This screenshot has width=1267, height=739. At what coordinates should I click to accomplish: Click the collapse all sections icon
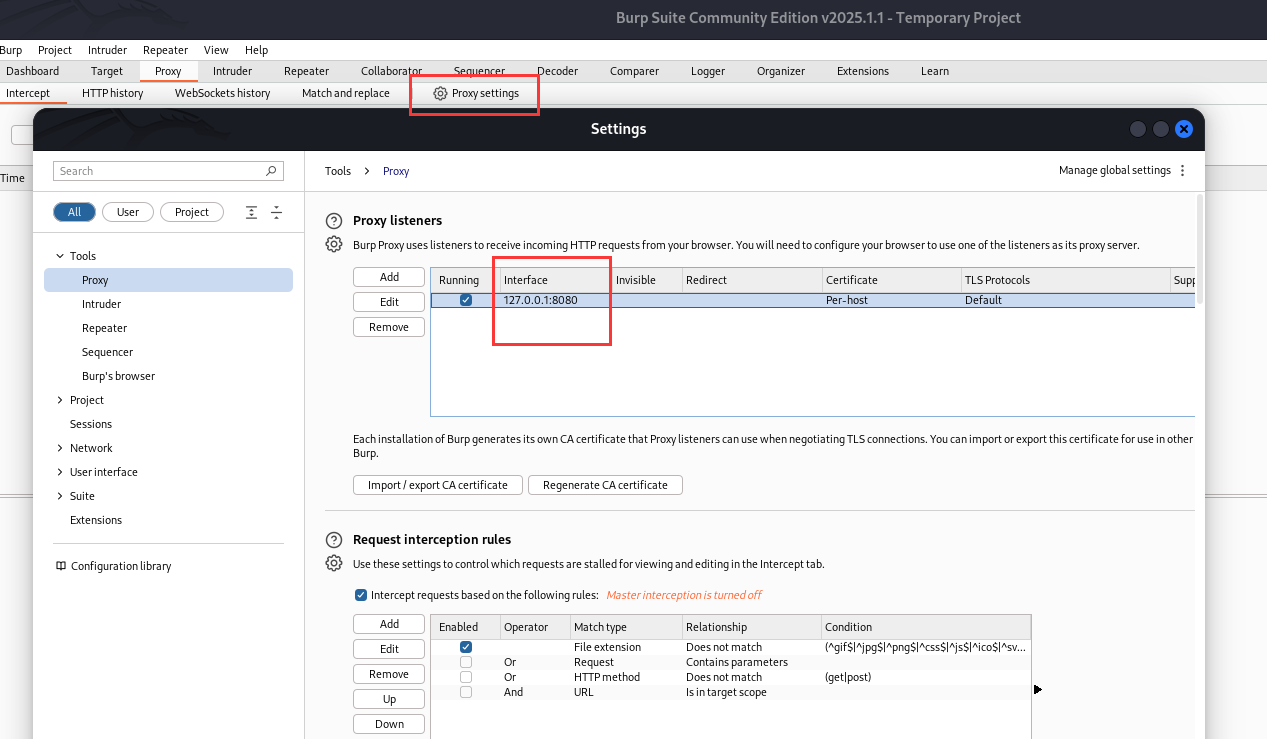tap(277, 212)
